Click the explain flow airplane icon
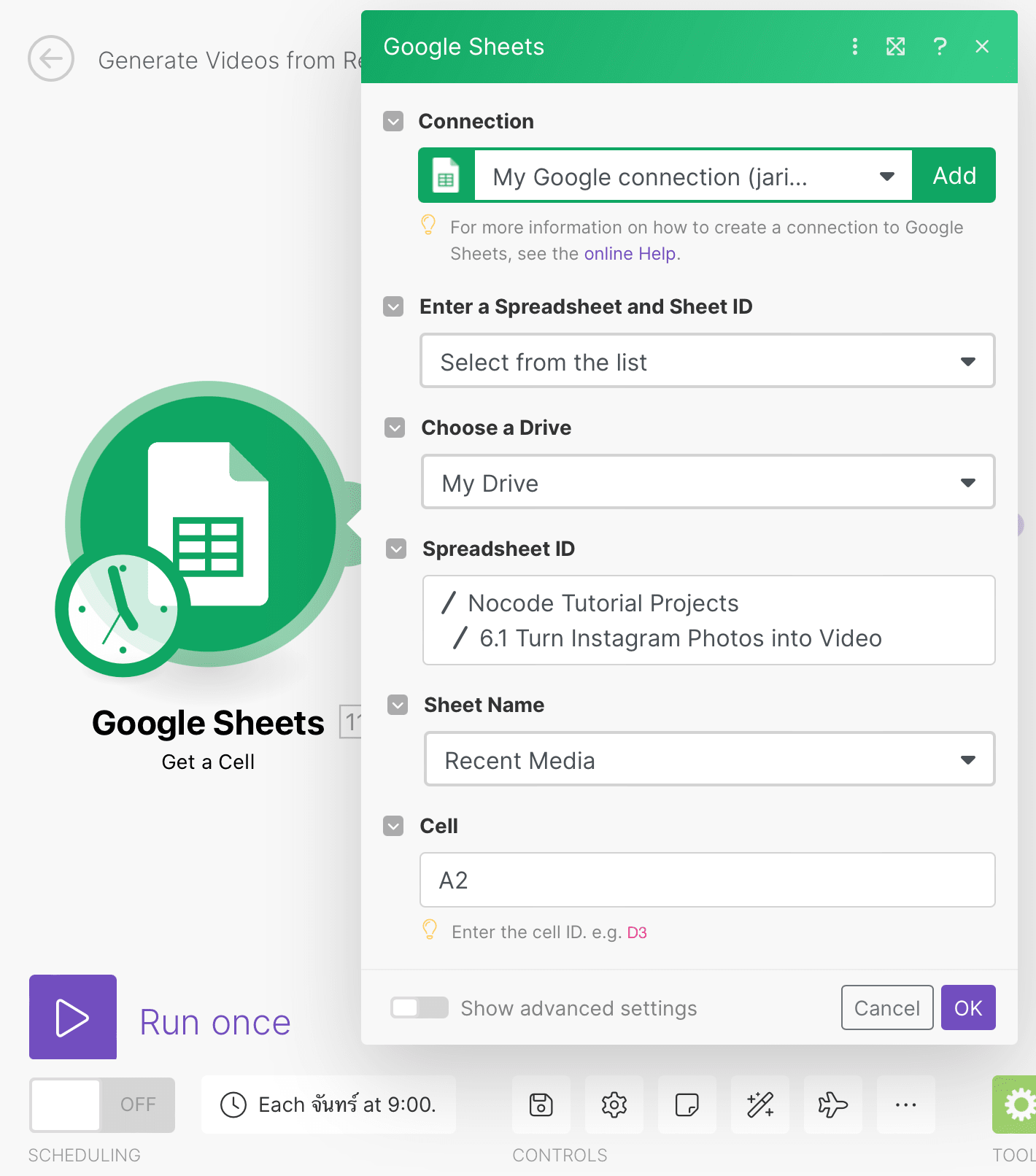 (833, 1105)
